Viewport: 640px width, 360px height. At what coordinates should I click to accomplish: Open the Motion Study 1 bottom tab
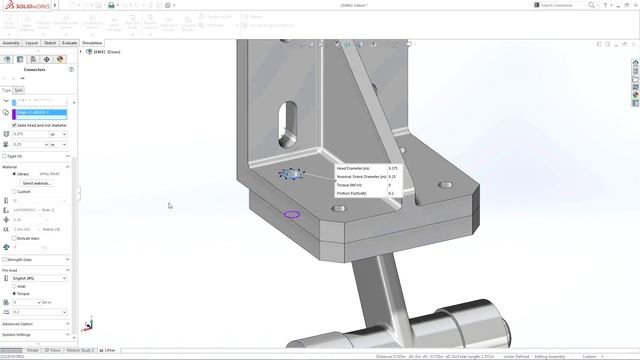pyautogui.click(x=80, y=350)
